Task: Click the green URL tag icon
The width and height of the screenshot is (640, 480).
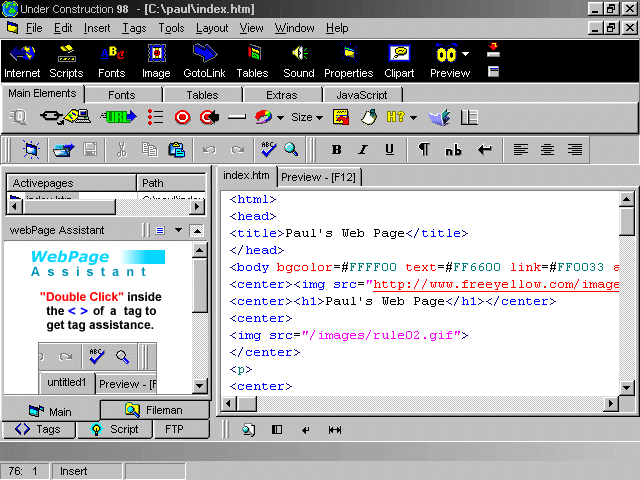Action: tap(118, 117)
